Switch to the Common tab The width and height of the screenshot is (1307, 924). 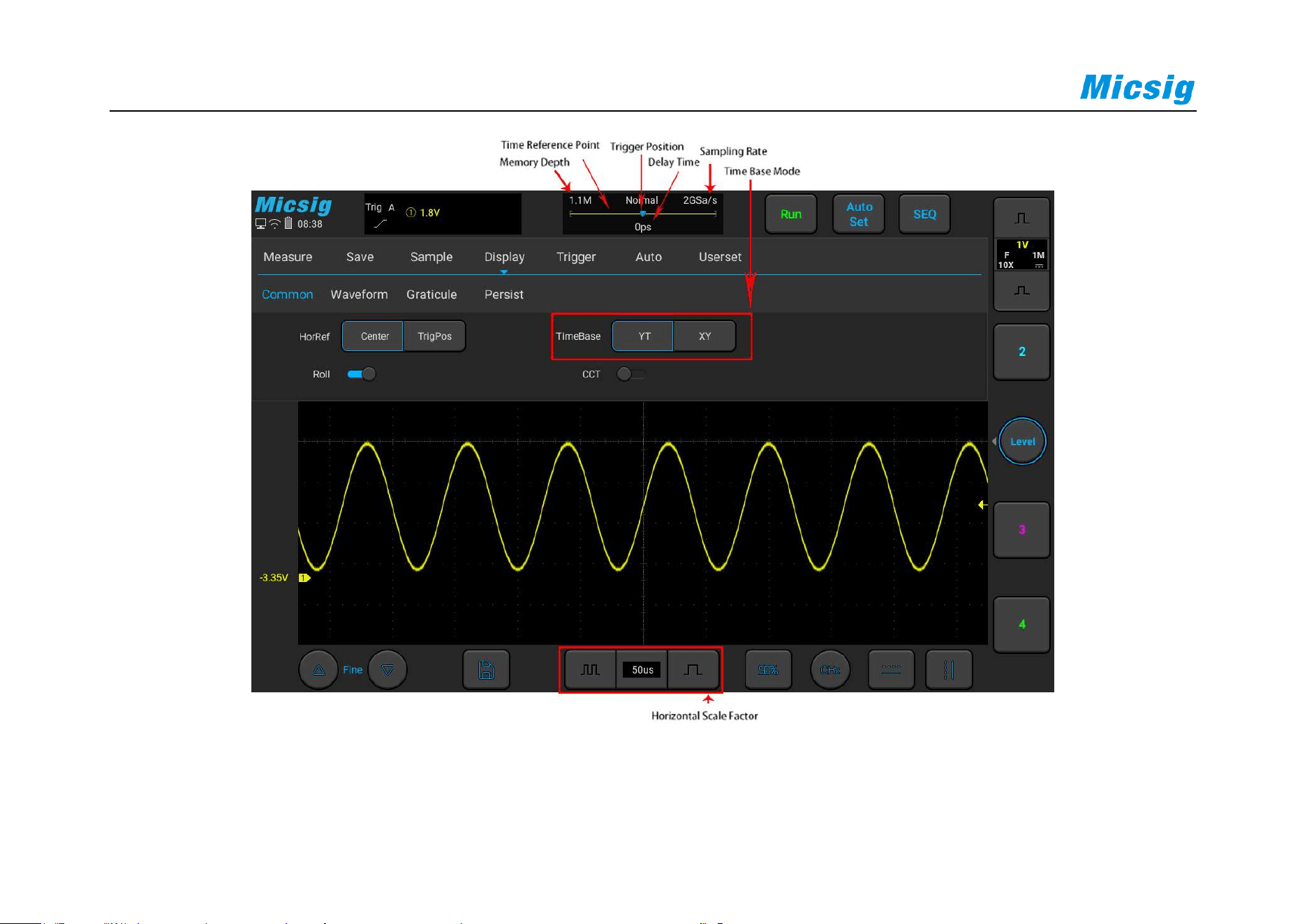click(287, 295)
